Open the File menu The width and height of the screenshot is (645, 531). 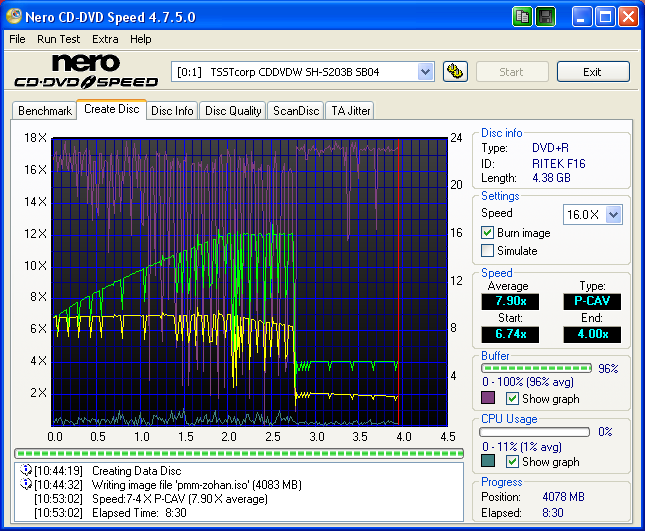(17, 39)
